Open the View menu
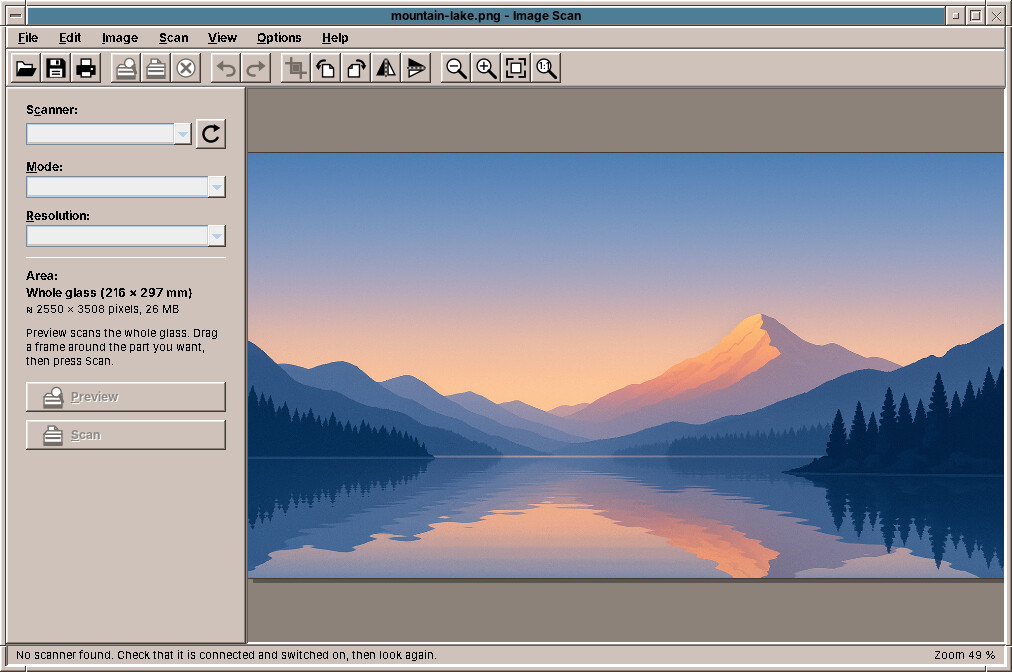The height and width of the screenshot is (672, 1012). pos(222,38)
